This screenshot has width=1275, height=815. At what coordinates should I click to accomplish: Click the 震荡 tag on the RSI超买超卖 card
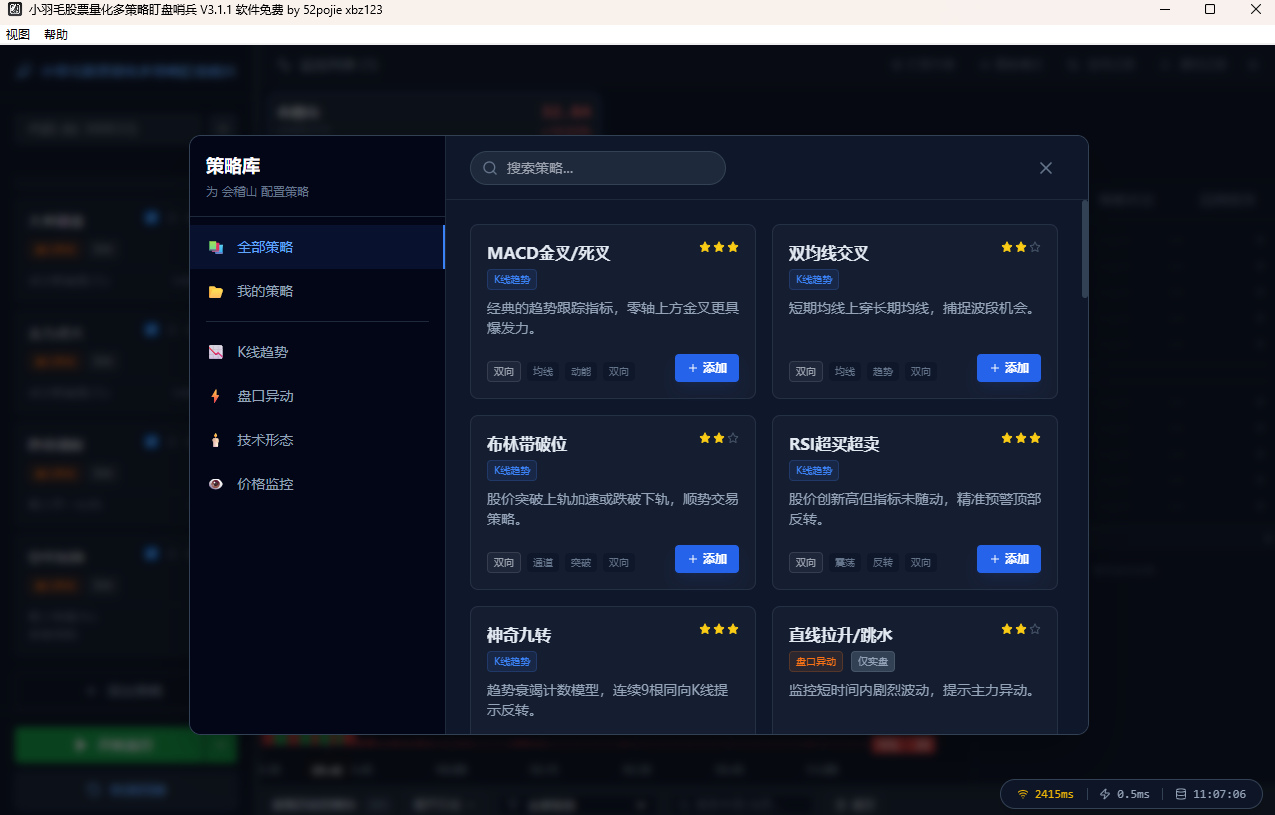pyautogui.click(x=845, y=563)
